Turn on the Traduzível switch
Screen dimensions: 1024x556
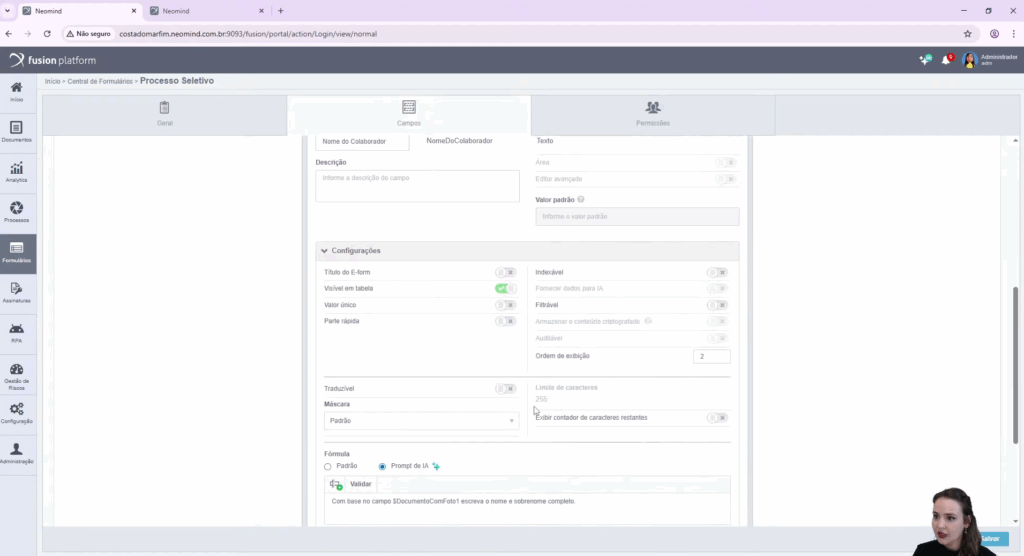[x=505, y=389]
